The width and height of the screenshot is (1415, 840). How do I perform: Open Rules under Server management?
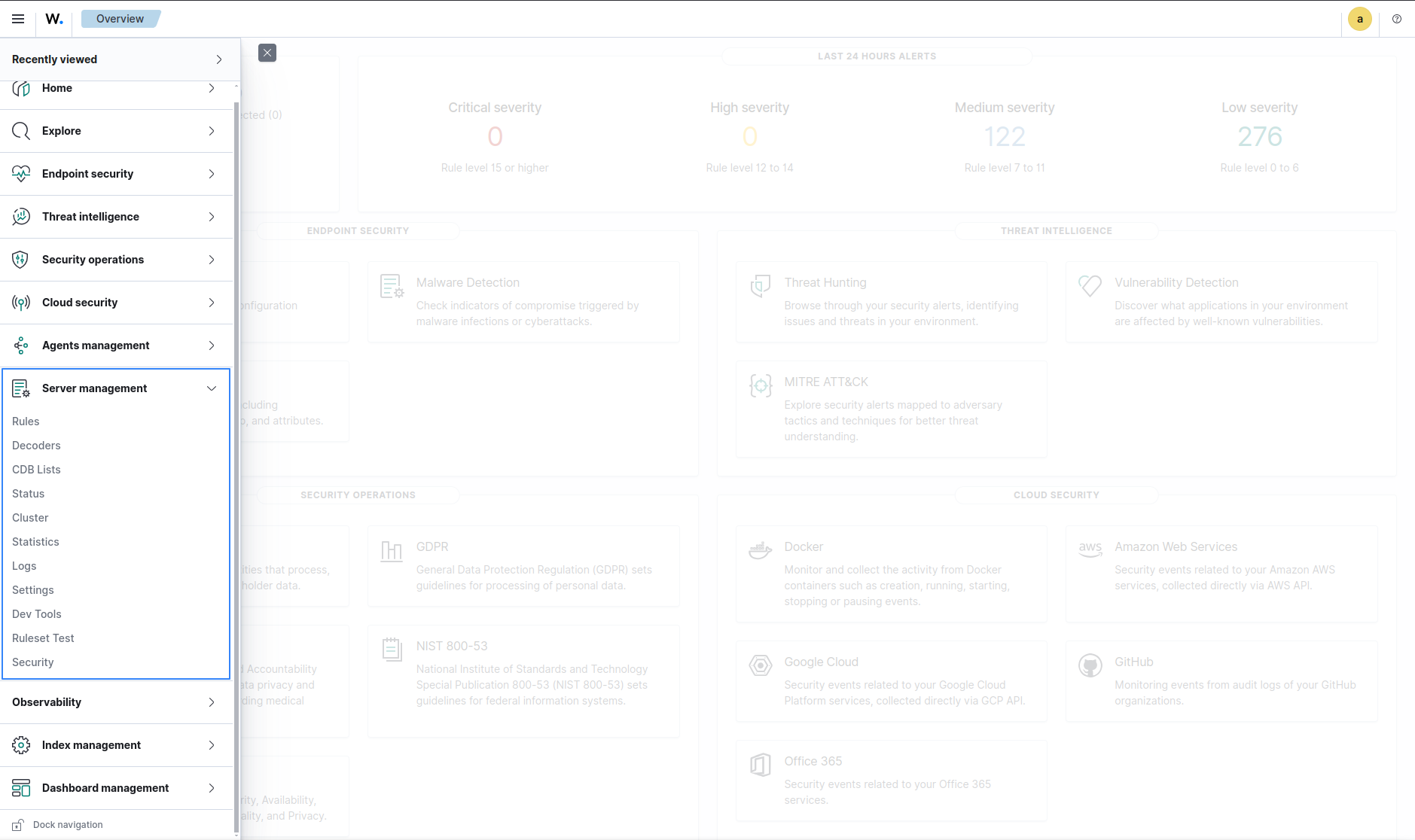pos(26,422)
